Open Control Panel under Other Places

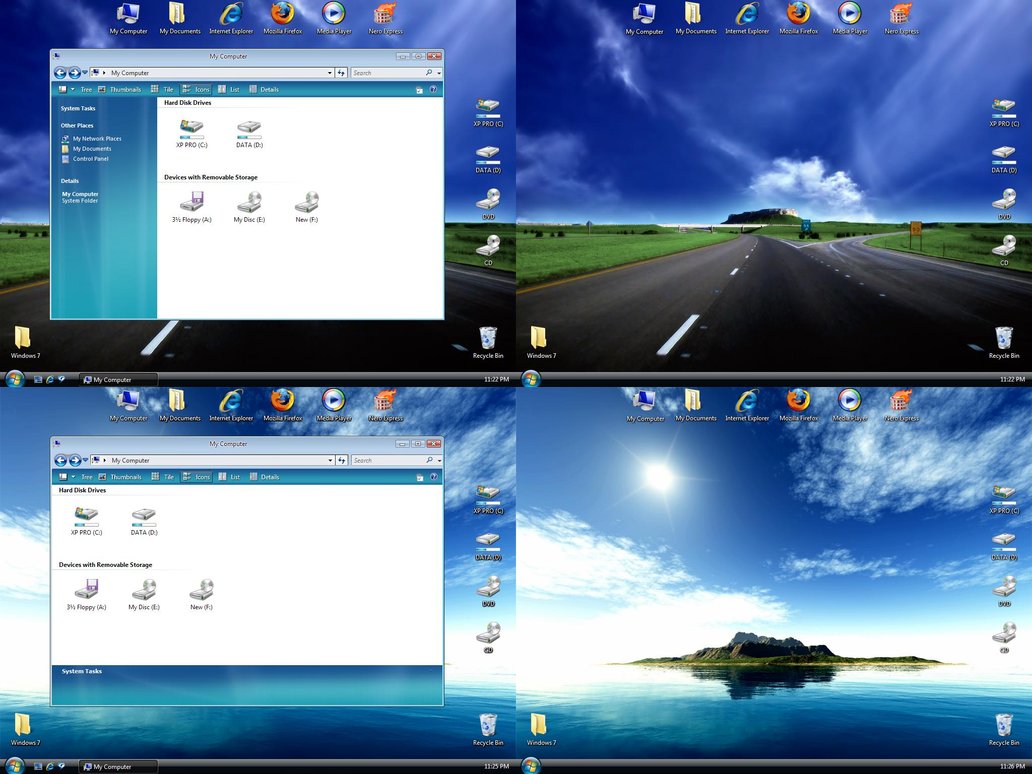90,159
